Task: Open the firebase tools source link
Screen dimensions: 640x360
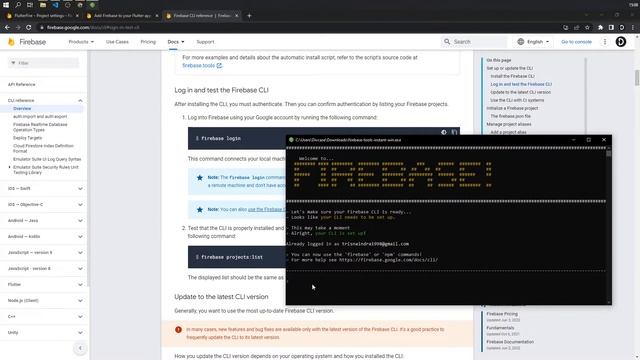Action: [x=198, y=65]
